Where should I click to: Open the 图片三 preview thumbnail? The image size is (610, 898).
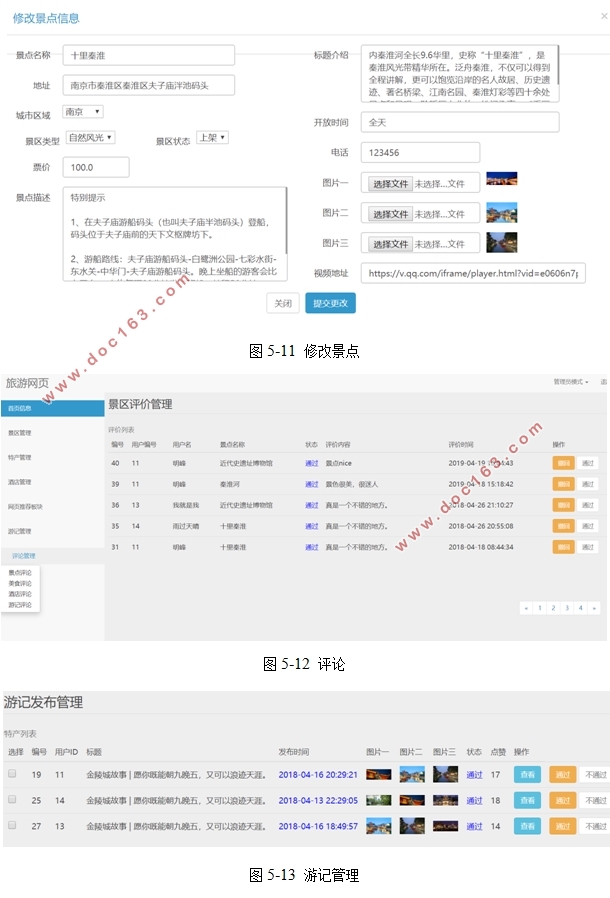click(502, 242)
